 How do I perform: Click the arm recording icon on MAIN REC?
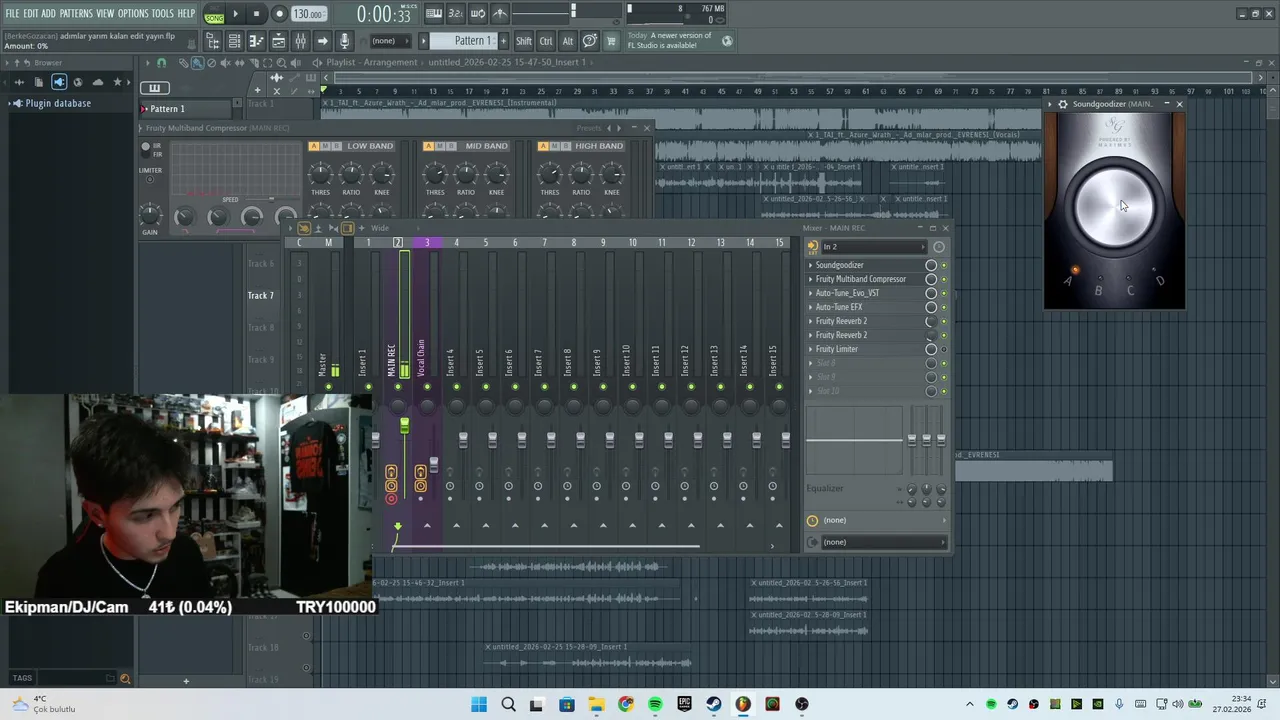[x=391, y=499]
